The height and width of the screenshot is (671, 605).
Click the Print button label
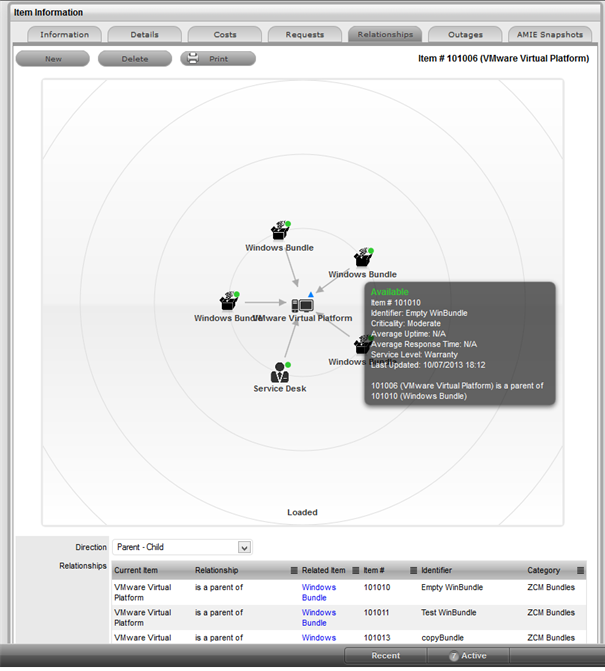click(x=219, y=59)
